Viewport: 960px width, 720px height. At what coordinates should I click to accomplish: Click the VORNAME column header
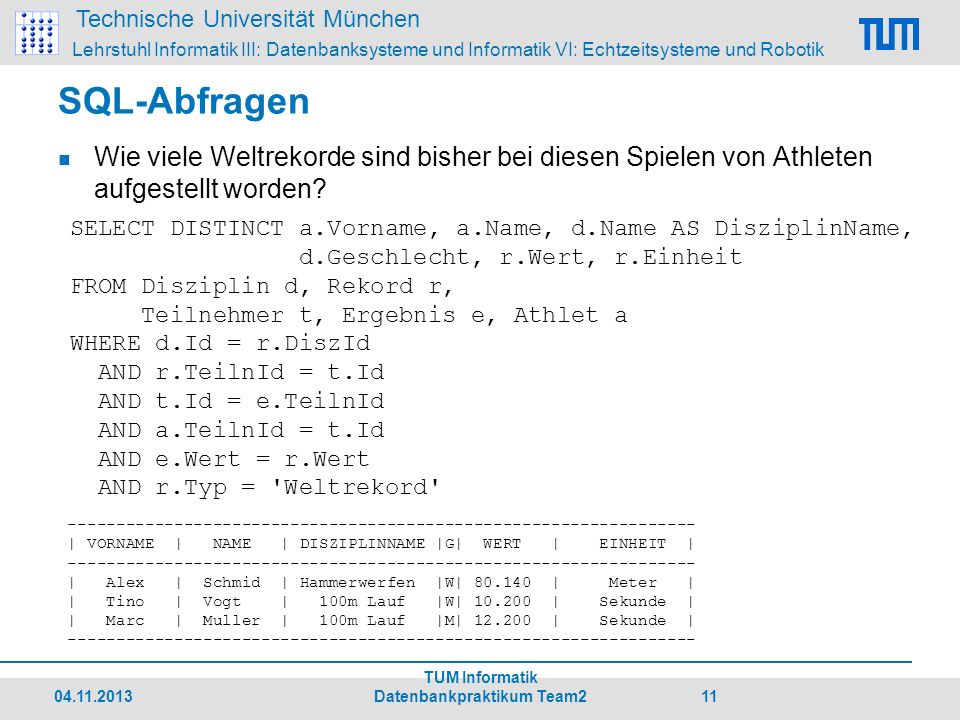[x=121, y=544]
